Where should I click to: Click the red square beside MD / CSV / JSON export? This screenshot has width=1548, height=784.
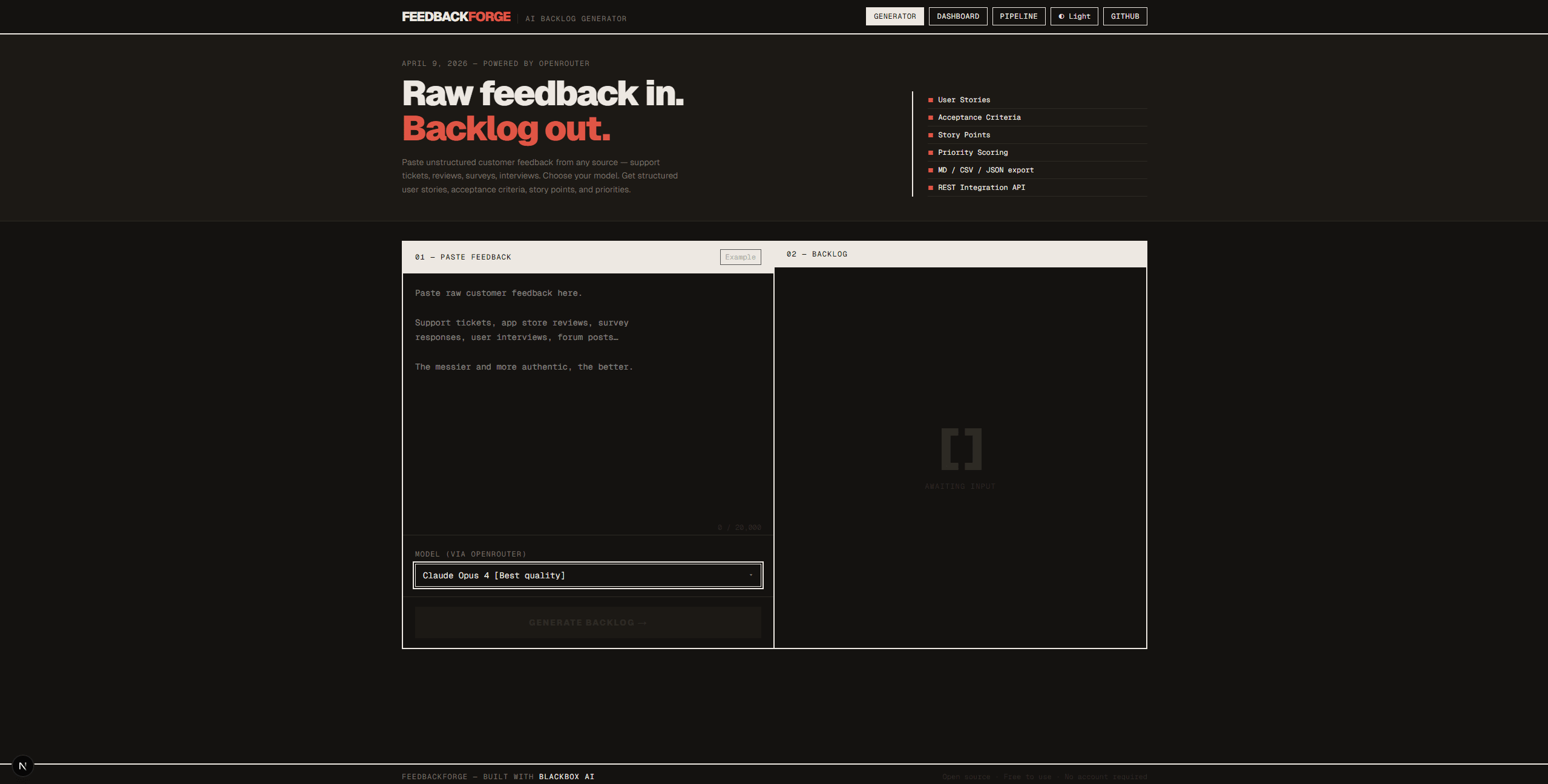930,170
